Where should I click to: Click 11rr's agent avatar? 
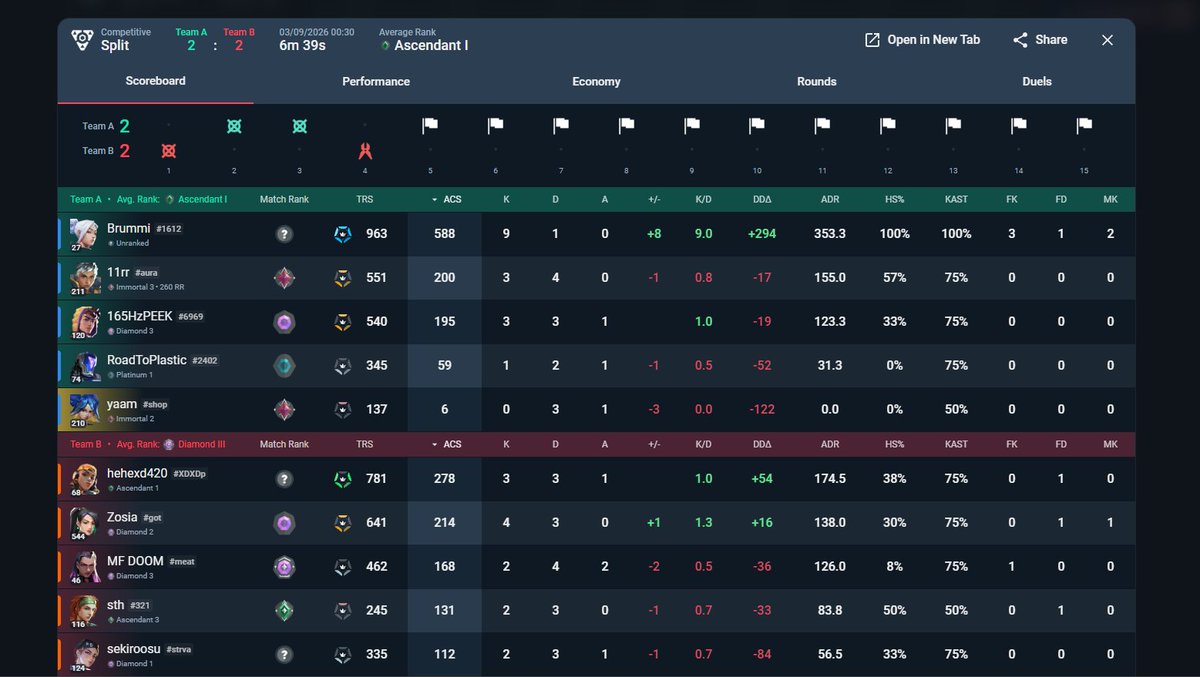coord(84,278)
